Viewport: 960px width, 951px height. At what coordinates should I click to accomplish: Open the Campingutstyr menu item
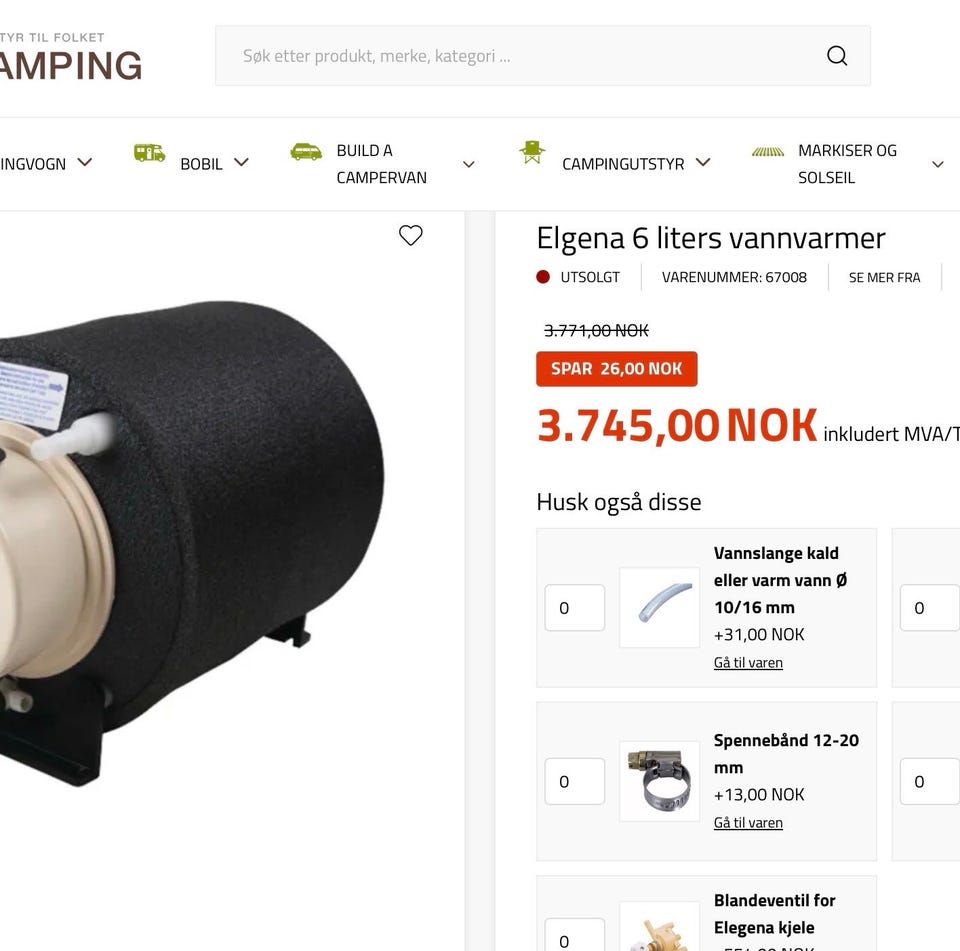[623, 164]
